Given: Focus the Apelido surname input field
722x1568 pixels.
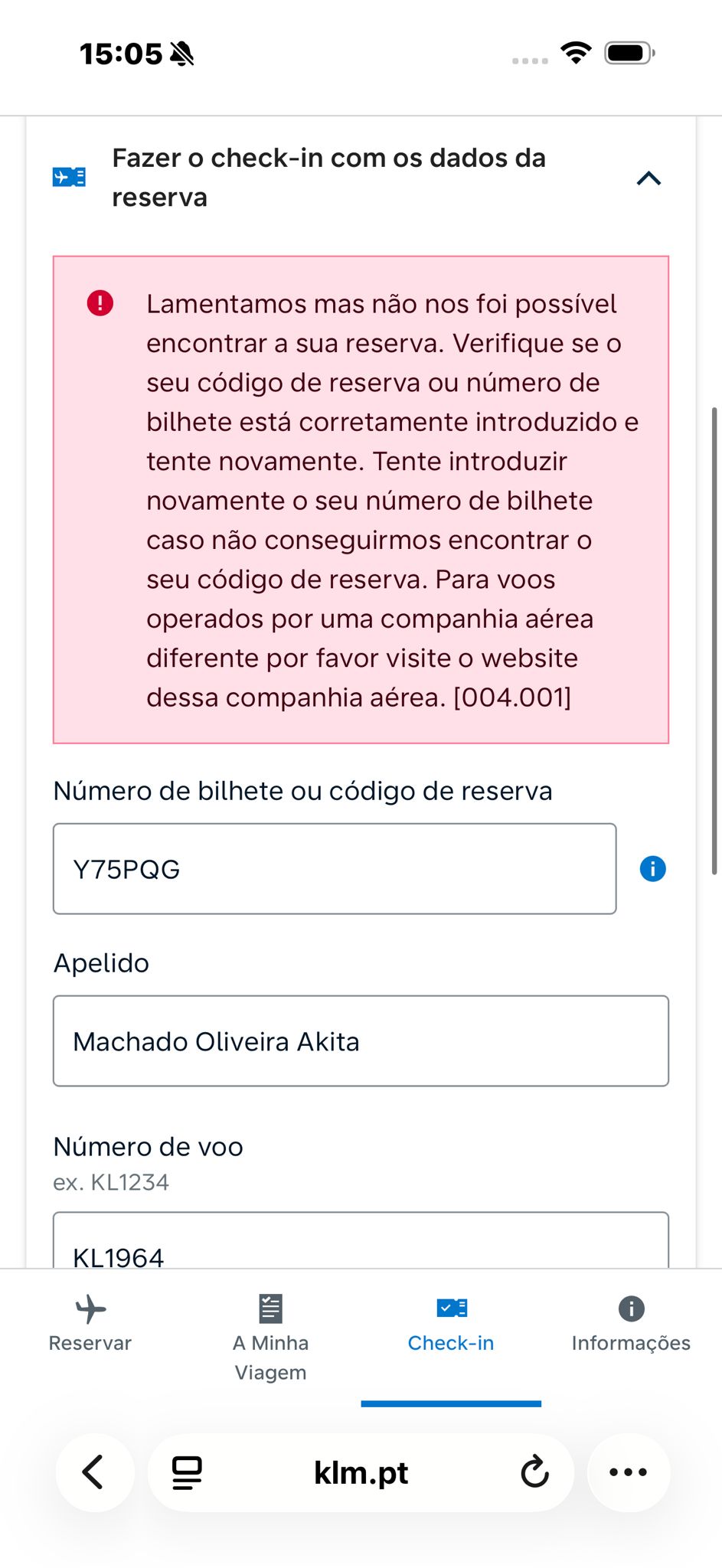Looking at the screenshot, I should (x=361, y=1041).
